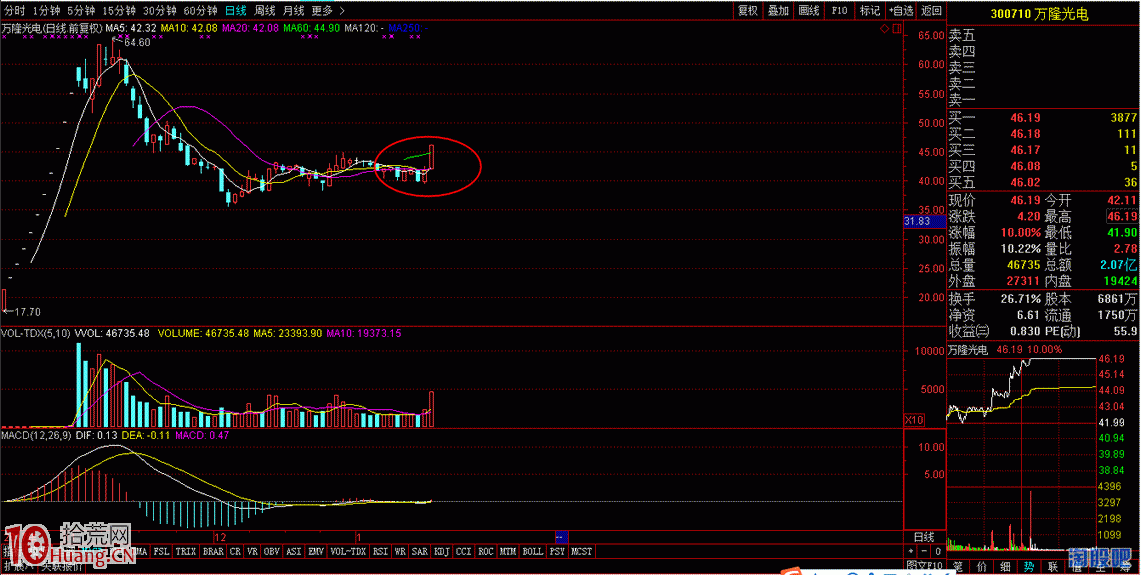The height and width of the screenshot is (575, 1141).
Task: Select the VR indicator tab
Action: click(x=253, y=551)
